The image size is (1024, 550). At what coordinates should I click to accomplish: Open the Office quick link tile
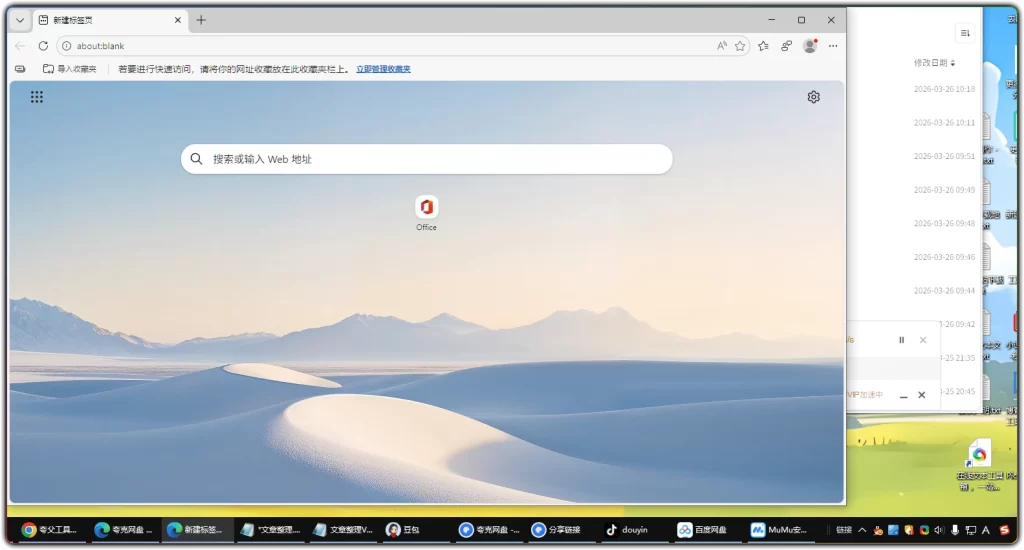click(426, 213)
